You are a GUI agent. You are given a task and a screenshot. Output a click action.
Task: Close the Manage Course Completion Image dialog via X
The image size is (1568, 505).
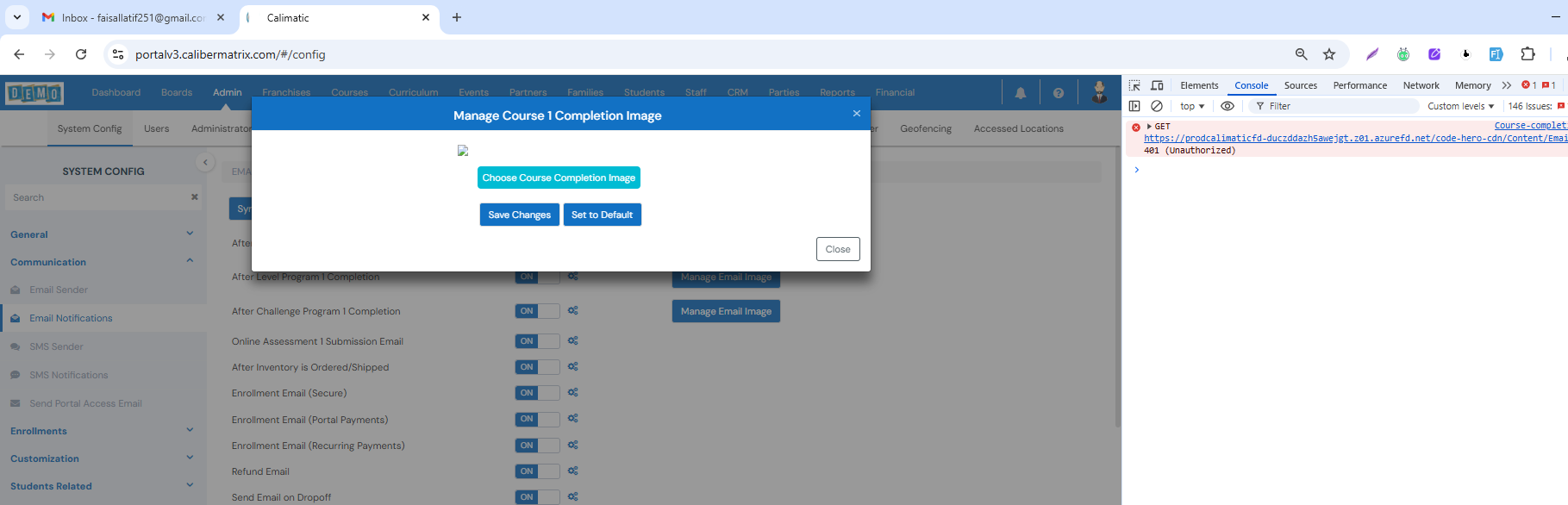pos(857,114)
